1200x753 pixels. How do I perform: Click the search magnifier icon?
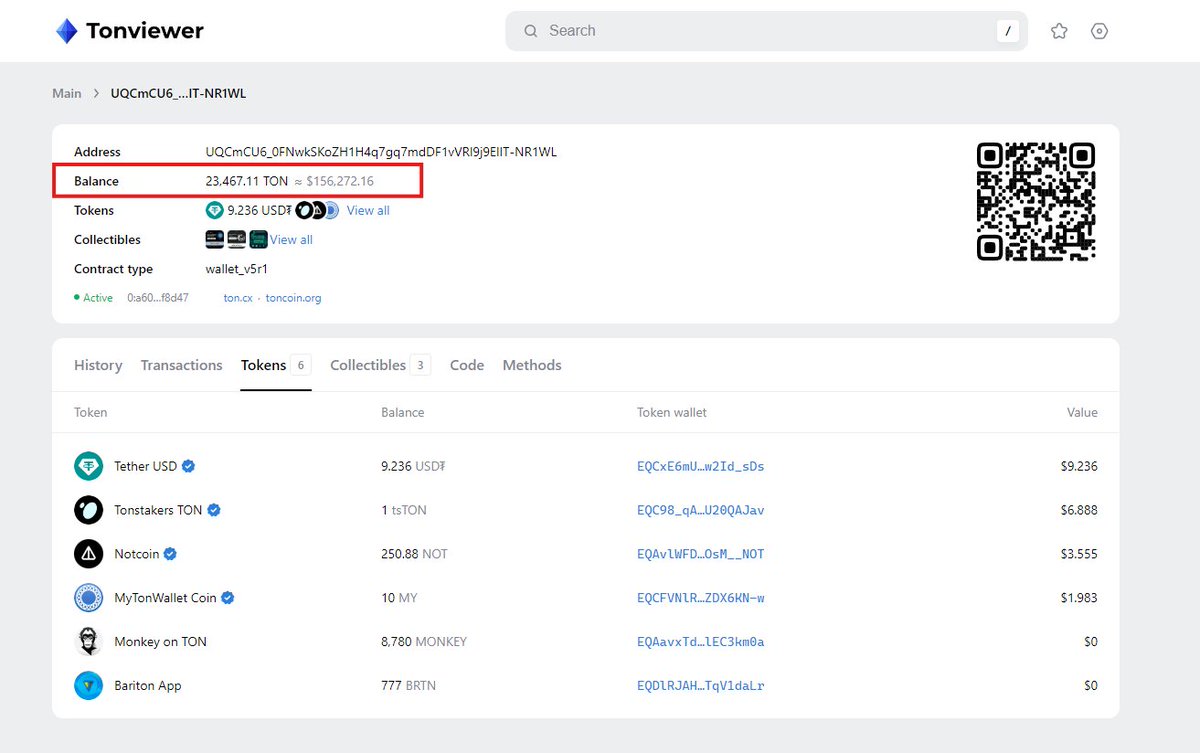point(531,31)
